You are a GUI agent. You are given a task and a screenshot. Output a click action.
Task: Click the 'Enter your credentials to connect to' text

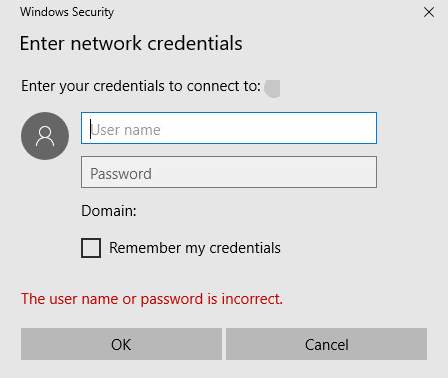pyautogui.click(x=141, y=86)
